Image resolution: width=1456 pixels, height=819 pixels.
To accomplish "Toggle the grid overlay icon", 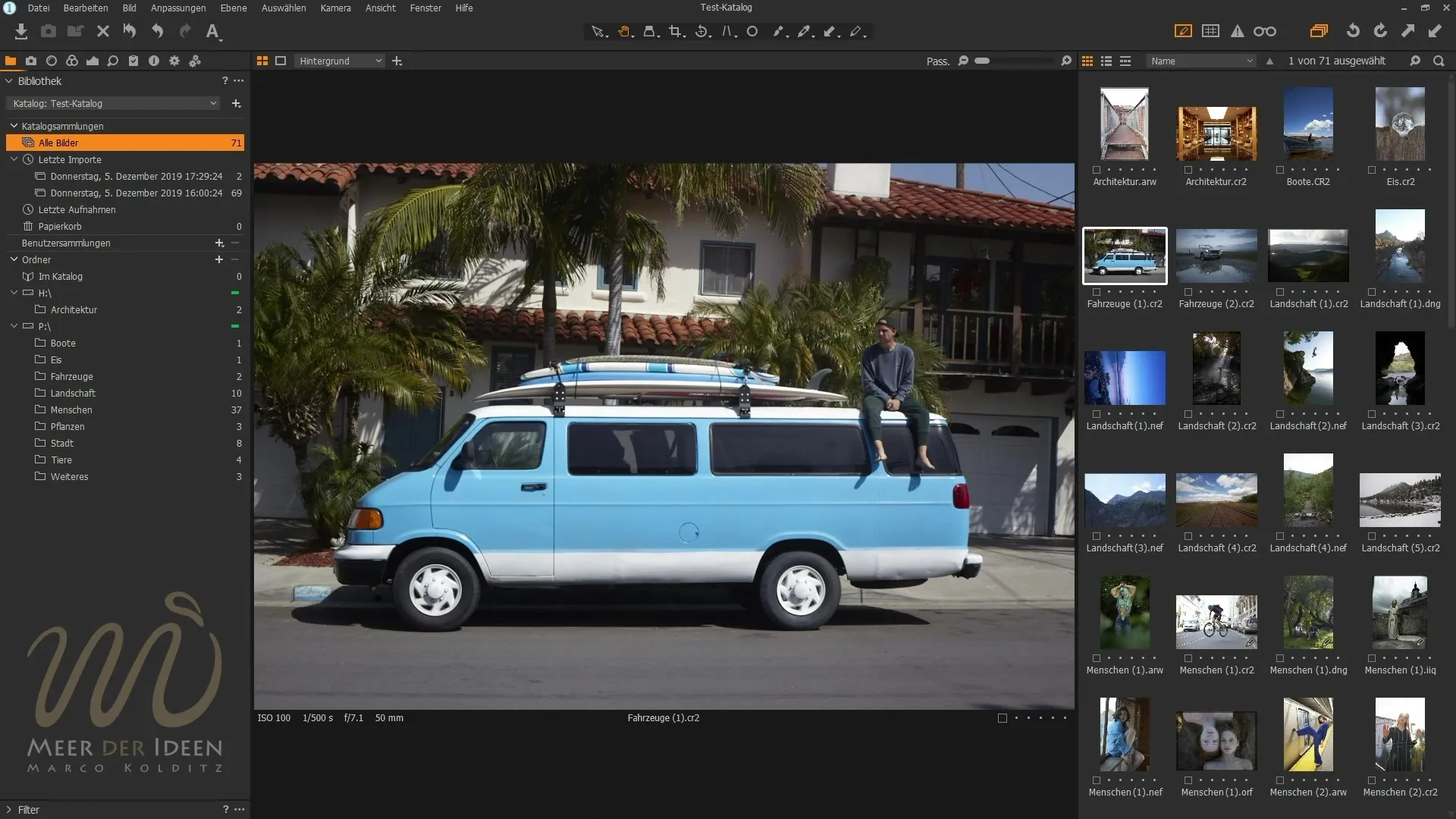I will (1211, 31).
